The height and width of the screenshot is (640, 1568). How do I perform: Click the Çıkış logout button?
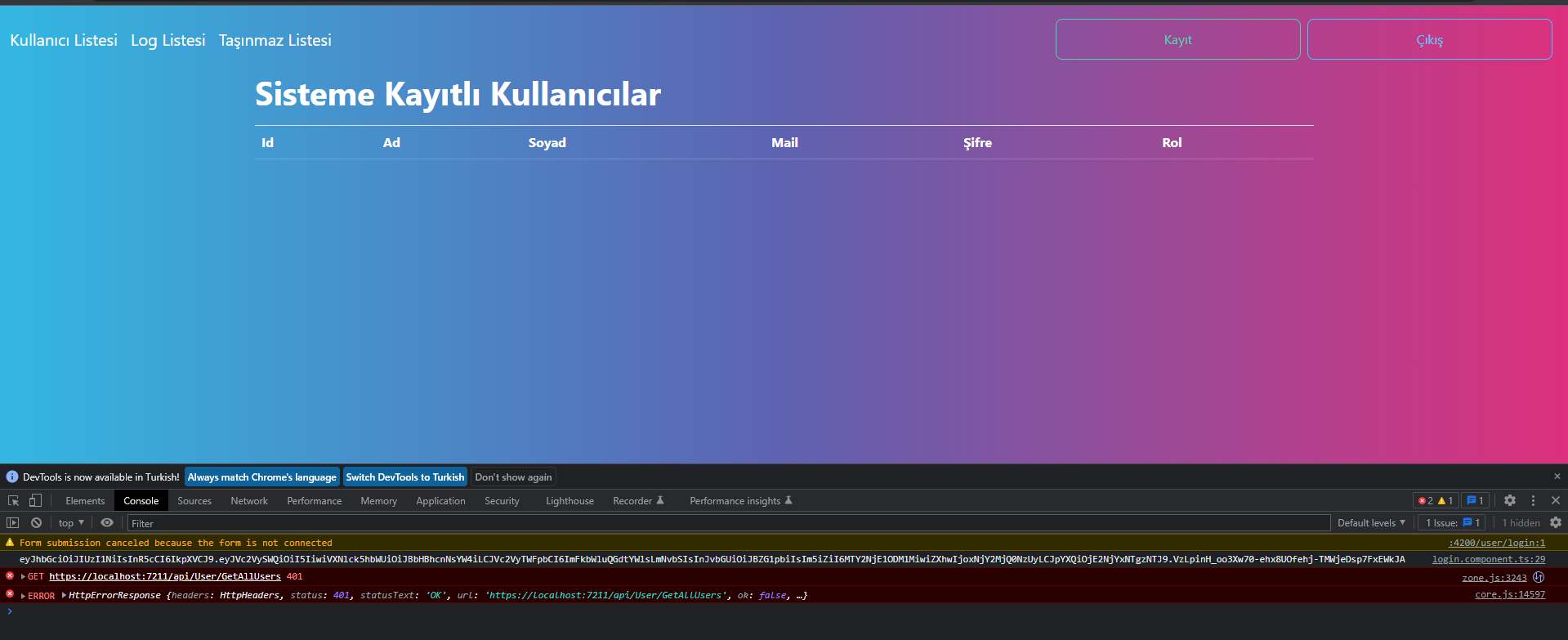(1430, 39)
